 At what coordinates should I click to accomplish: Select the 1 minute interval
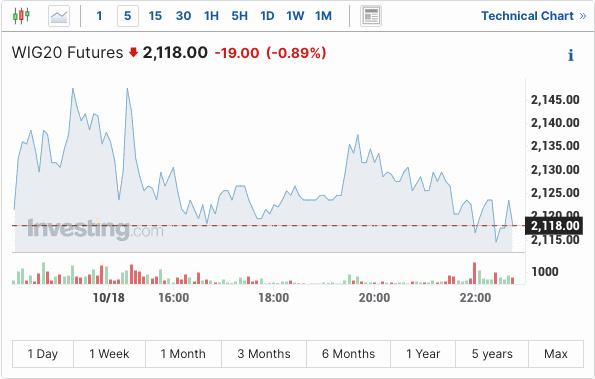99,16
